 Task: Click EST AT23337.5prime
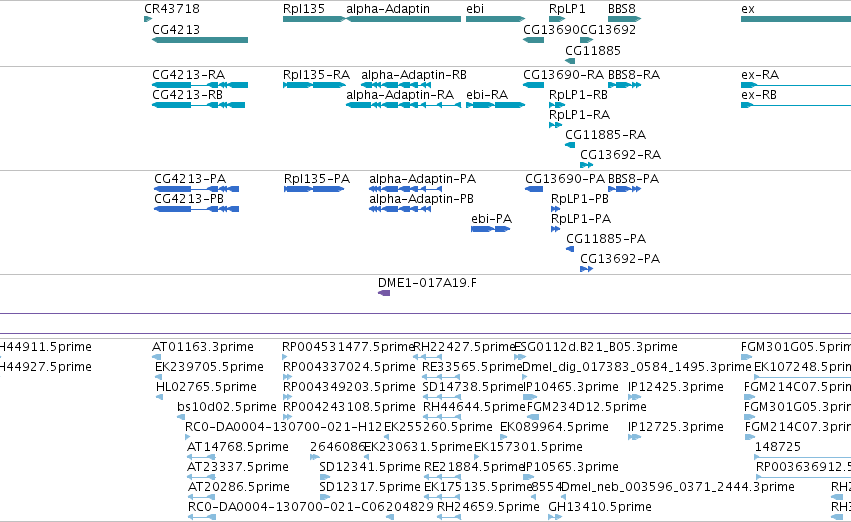(201, 478)
